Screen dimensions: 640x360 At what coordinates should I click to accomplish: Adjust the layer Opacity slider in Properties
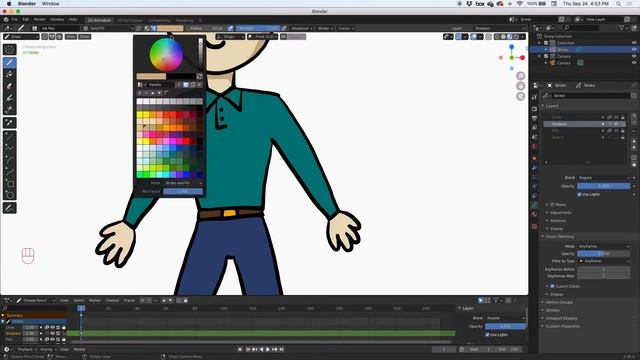pyautogui.click(x=604, y=186)
